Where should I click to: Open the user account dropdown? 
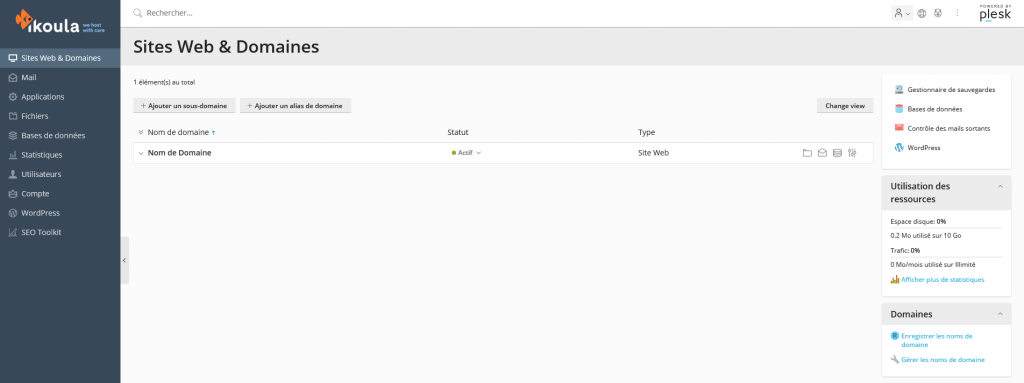pos(902,13)
